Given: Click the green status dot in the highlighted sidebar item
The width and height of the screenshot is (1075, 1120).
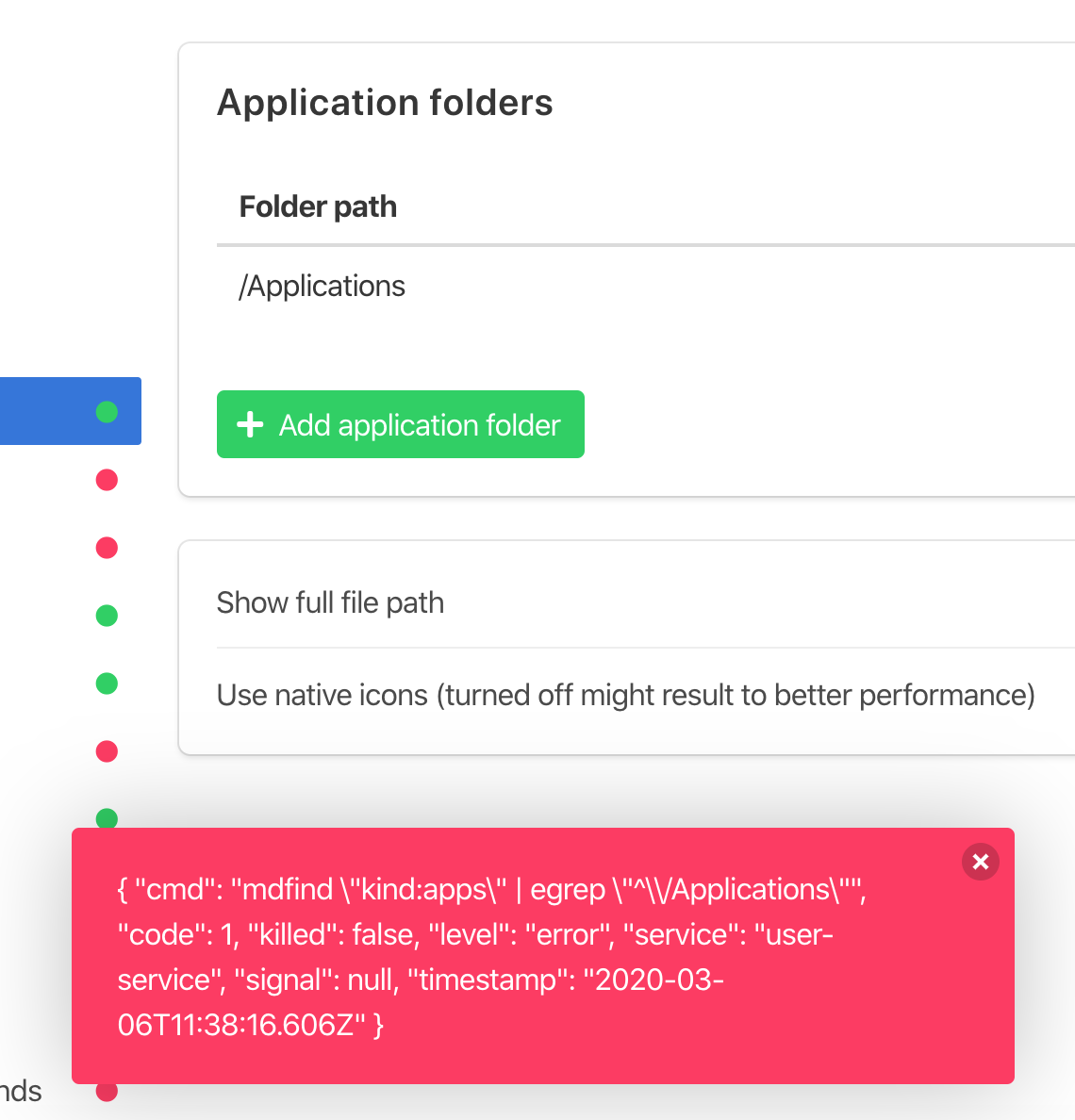Looking at the screenshot, I should coord(107,411).
